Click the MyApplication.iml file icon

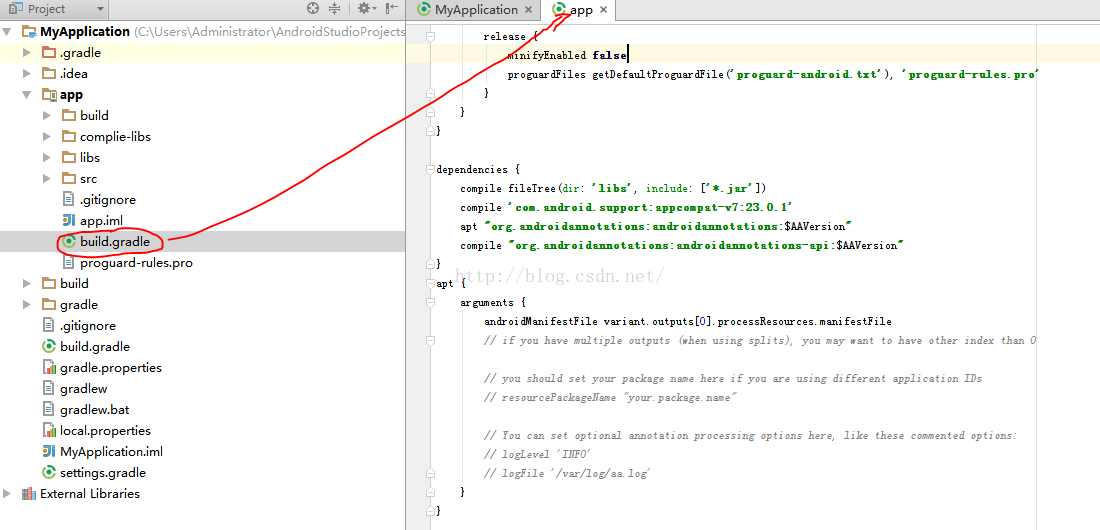tap(48, 452)
